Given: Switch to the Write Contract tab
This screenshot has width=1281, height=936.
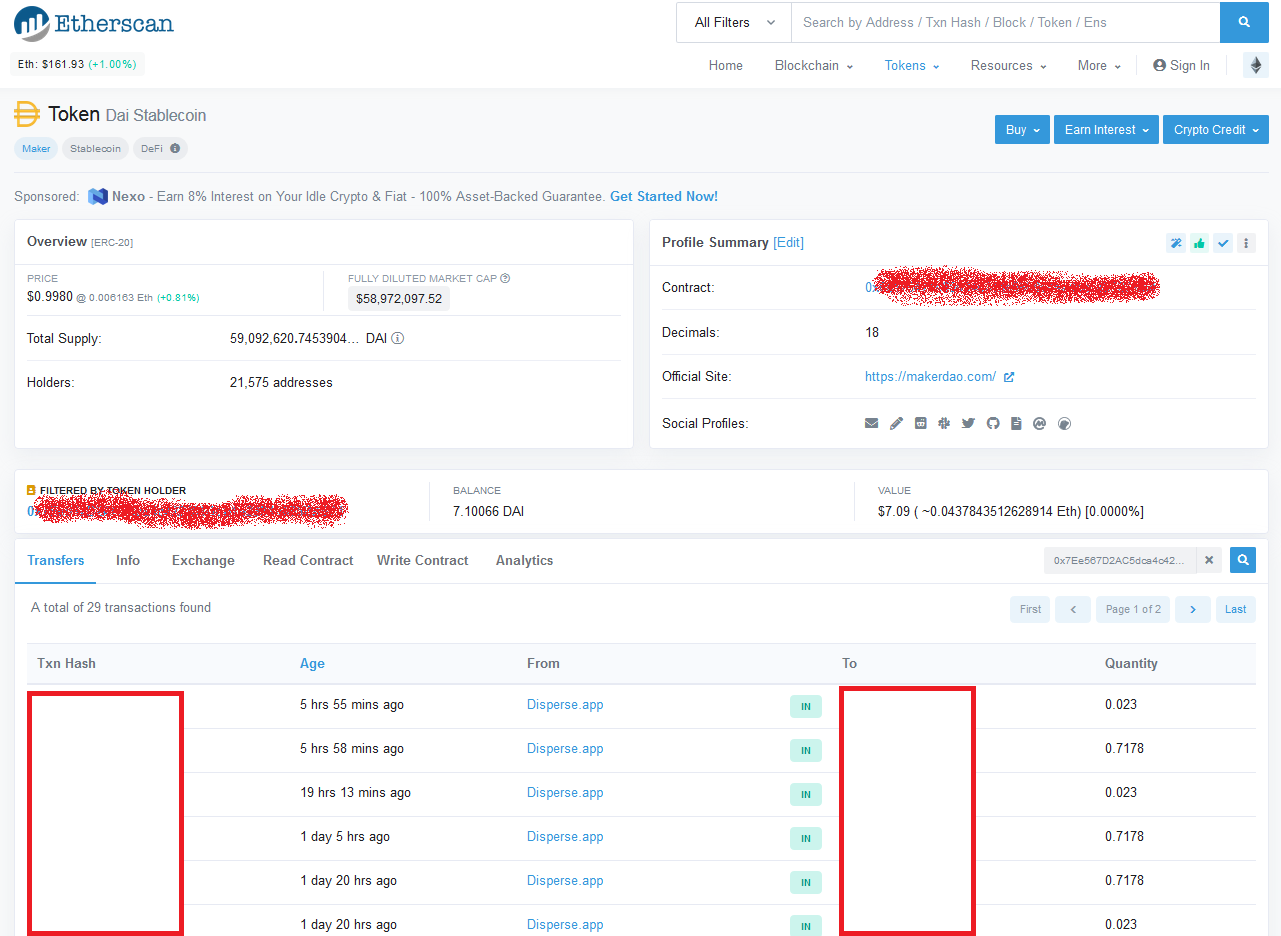Looking at the screenshot, I should tap(422, 561).
